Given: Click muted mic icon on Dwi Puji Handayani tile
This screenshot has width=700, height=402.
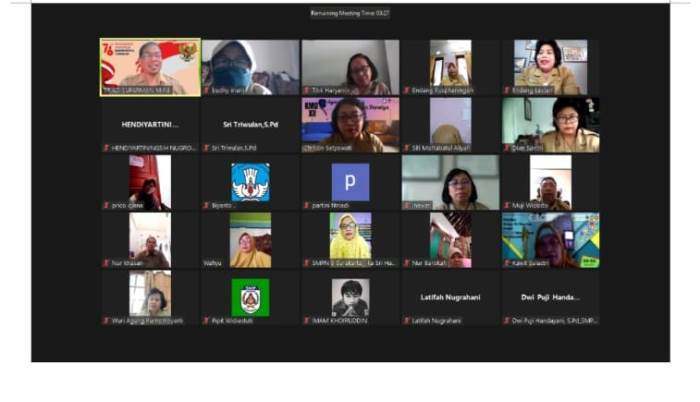Looking at the screenshot, I should tap(506, 321).
